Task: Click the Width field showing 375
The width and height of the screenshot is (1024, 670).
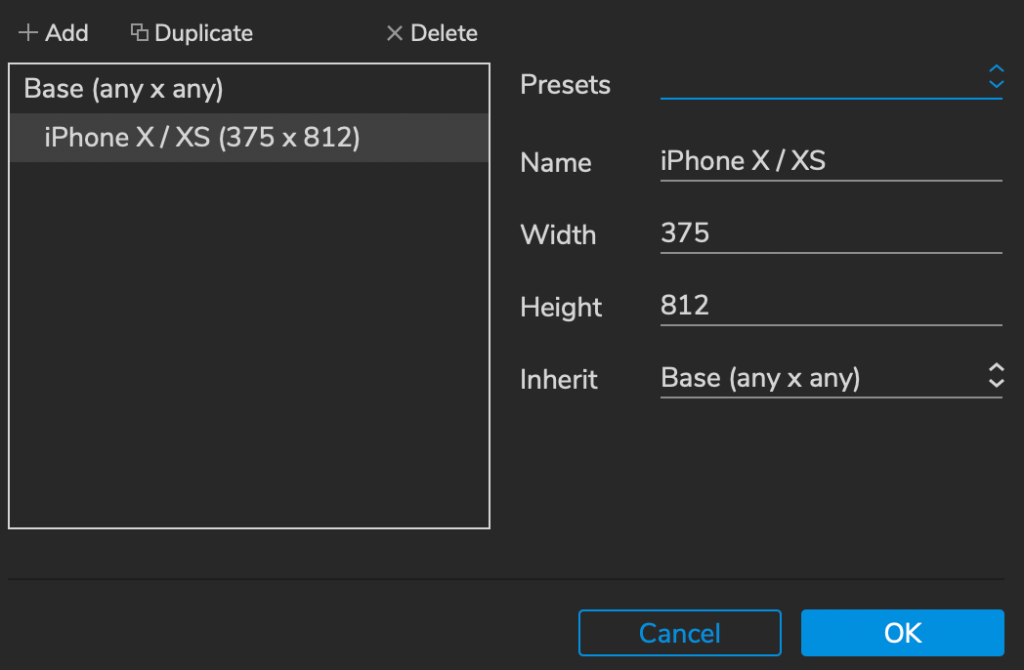Action: coord(830,234)
